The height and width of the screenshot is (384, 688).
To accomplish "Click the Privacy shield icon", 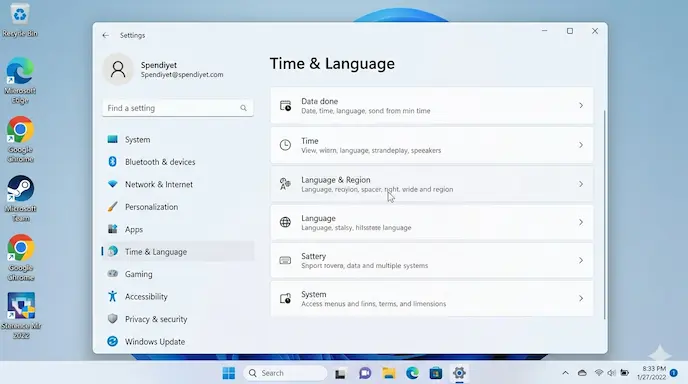I will point(113,319).
